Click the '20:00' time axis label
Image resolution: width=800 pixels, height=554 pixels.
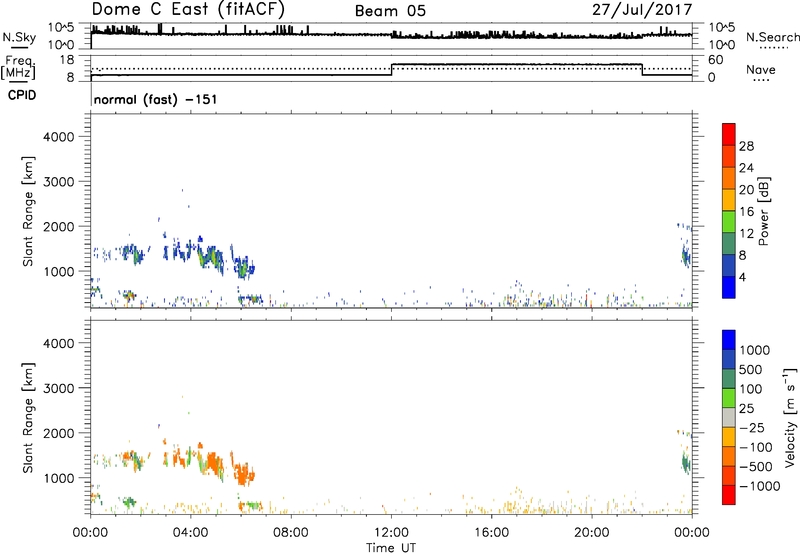pos(591,533)
